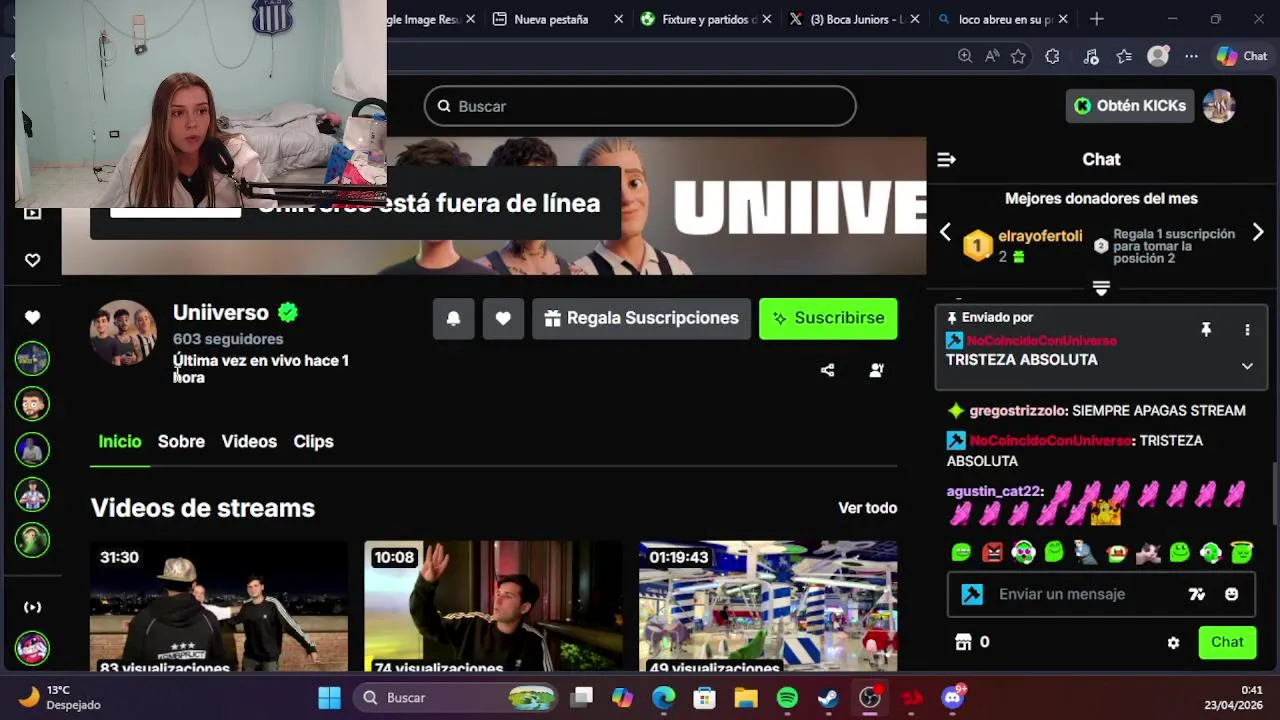Click the report user icon beside share
The height and width of the screenshot is (720, 1280).
876,370
